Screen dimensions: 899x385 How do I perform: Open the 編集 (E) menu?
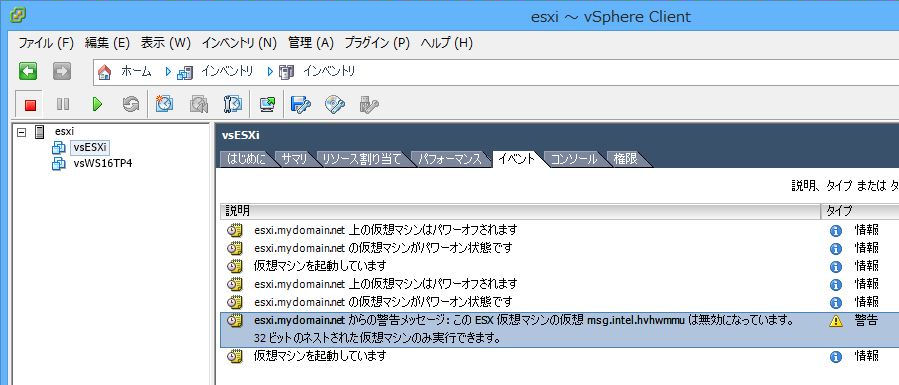pos(107,43)
